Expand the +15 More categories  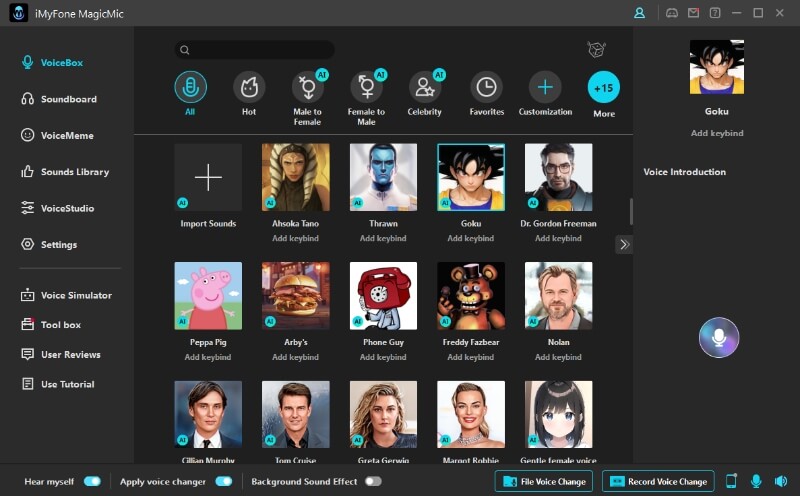[604, 87]
